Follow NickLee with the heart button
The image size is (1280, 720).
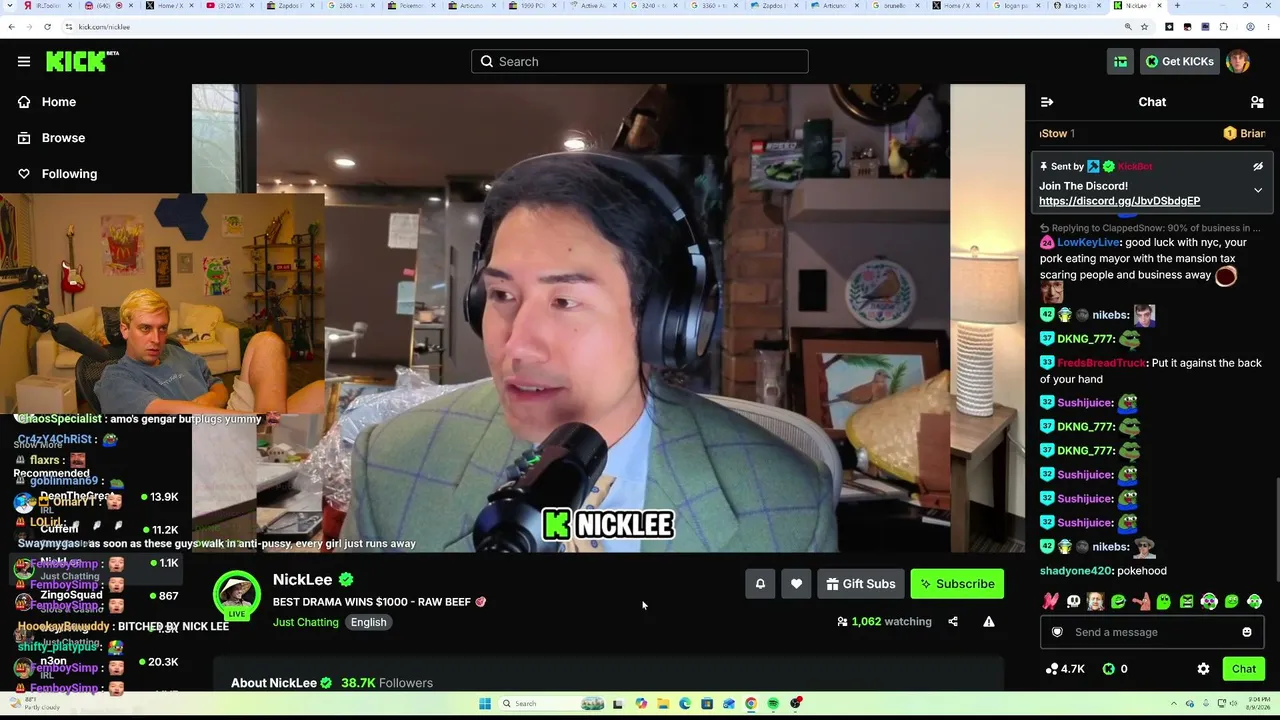coord(796,584)
